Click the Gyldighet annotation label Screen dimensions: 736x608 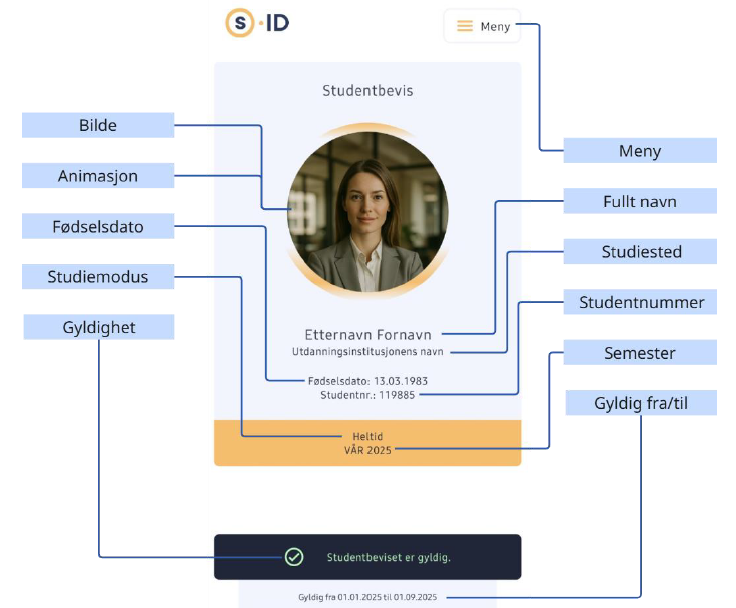pyautogui.click(x=98, y=327)
